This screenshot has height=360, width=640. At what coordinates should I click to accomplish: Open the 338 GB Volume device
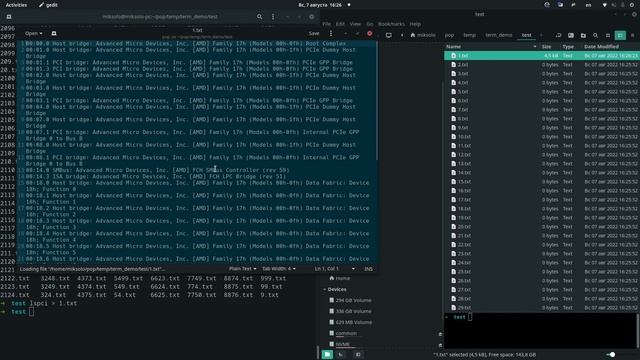coord(351,311)
